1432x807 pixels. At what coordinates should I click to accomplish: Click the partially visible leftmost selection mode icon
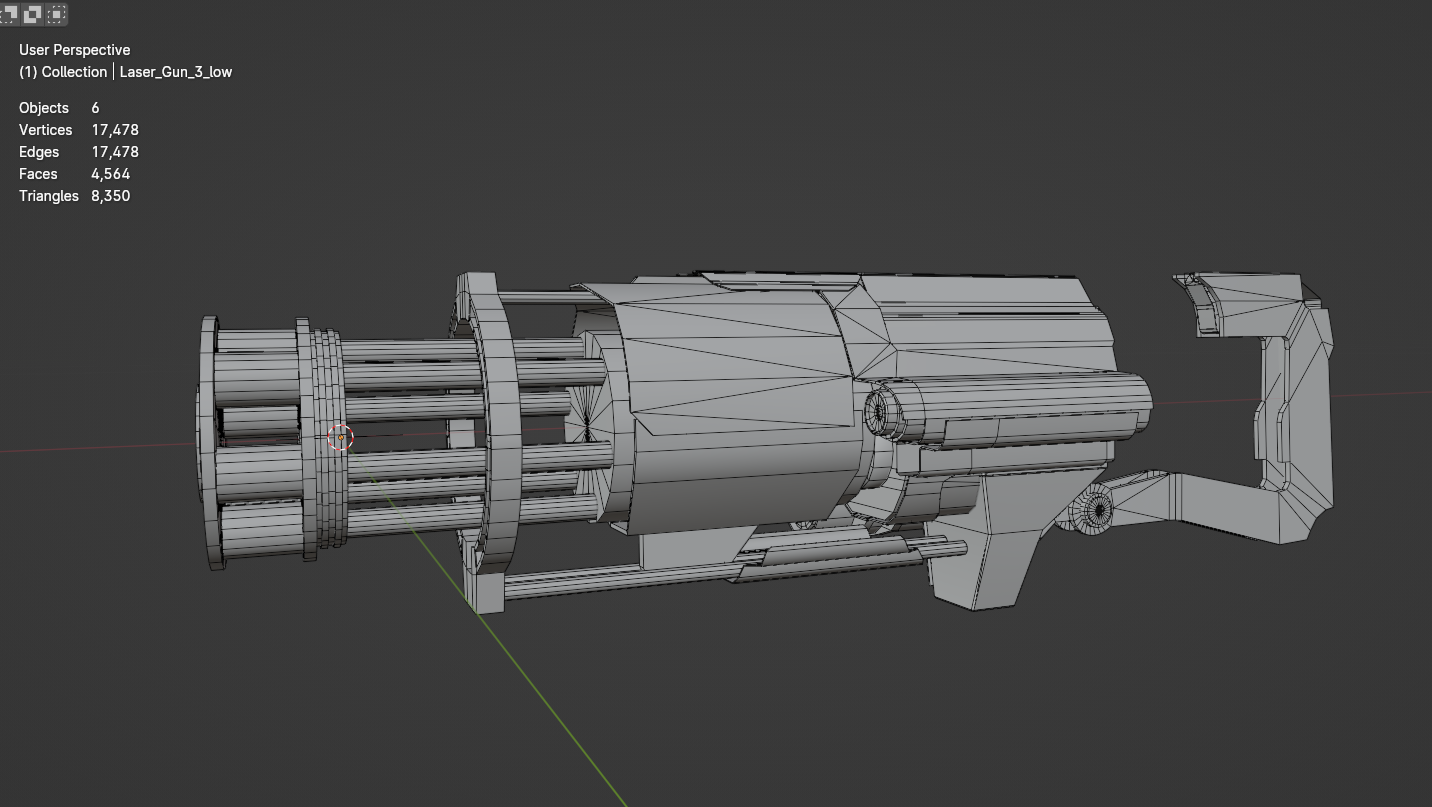[8, 14]
